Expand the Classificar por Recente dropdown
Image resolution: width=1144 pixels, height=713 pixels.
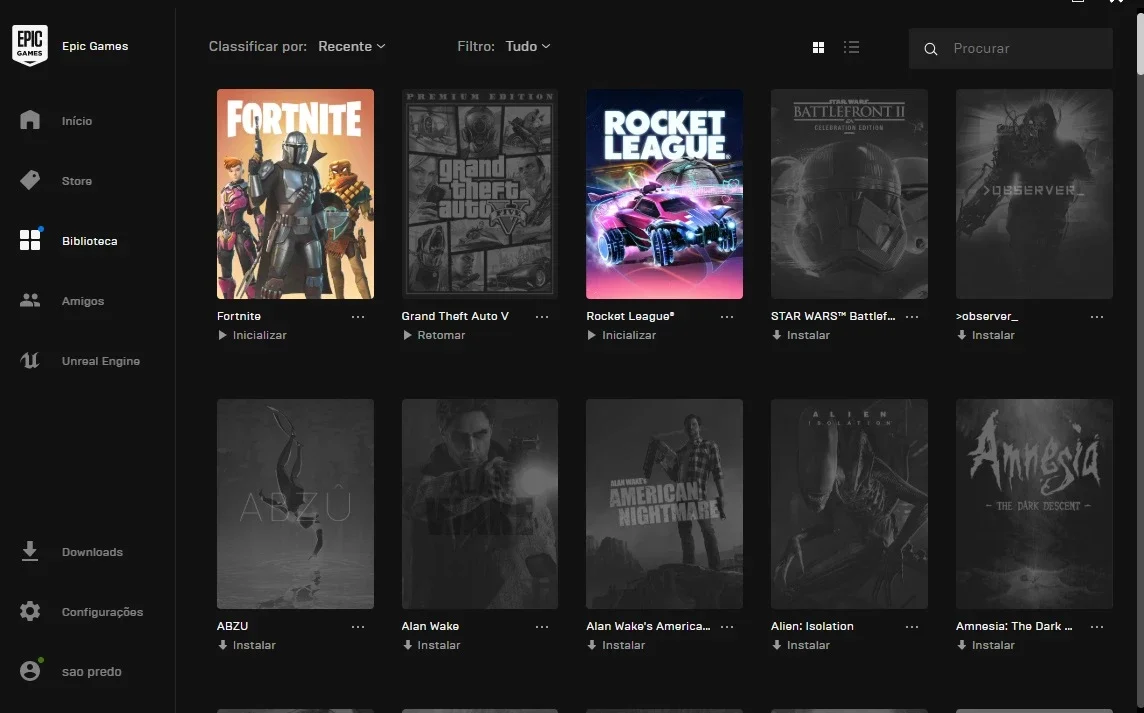click(352, 46)
